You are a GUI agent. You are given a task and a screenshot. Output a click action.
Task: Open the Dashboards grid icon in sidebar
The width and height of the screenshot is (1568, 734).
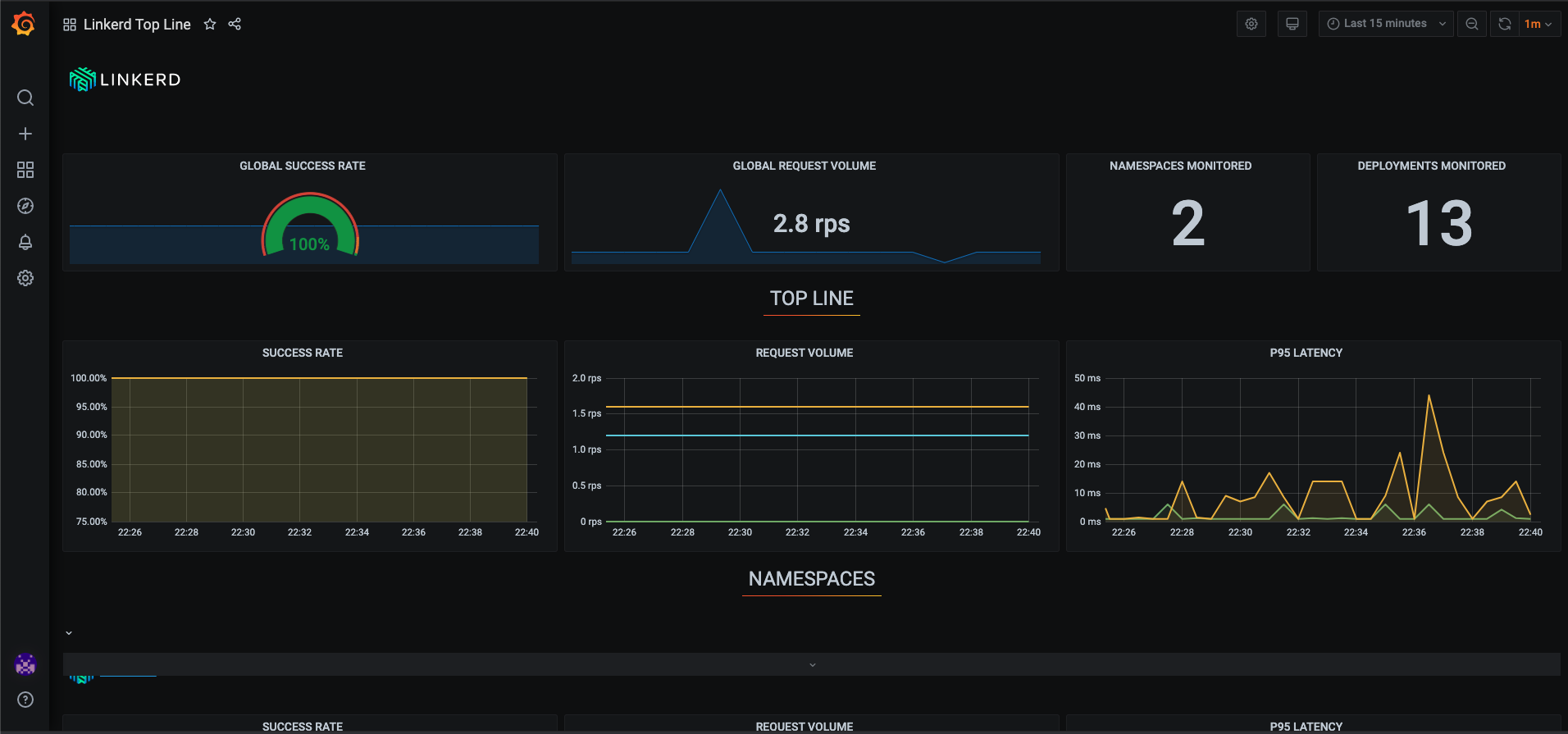pyautogui.click(x=25, y=170)
